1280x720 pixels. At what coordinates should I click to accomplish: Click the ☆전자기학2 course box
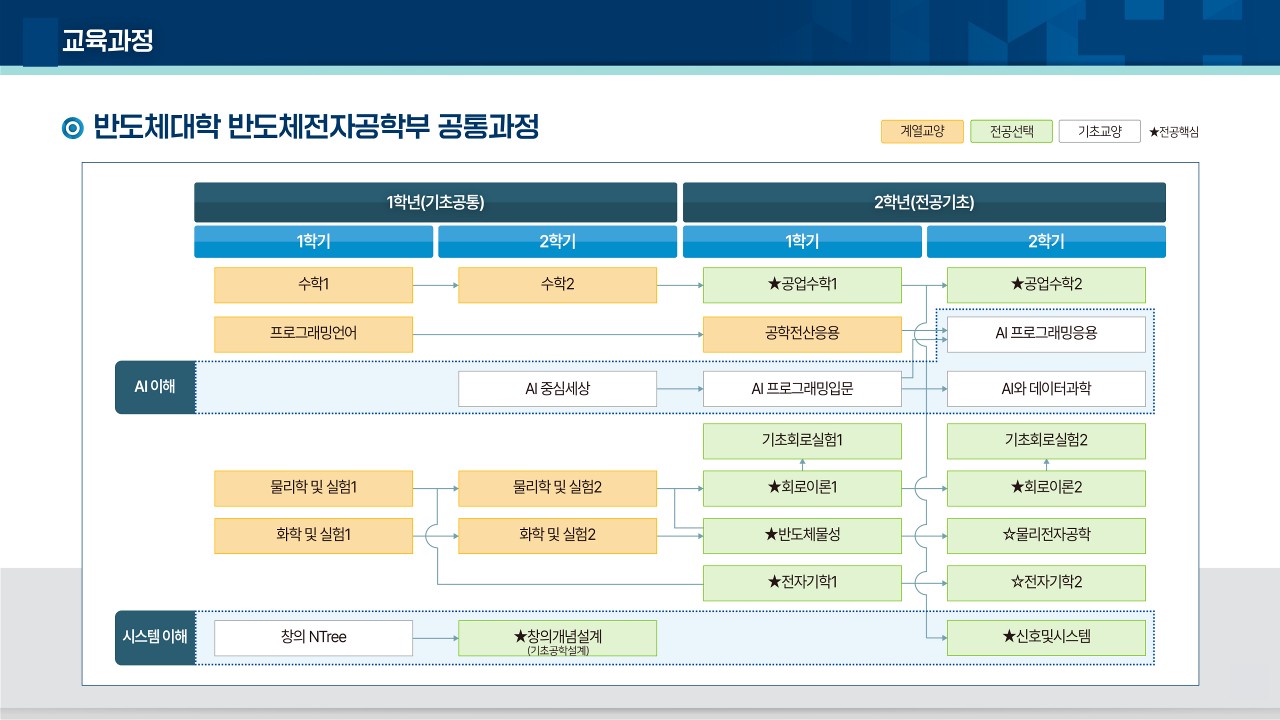pos(1046,582)
